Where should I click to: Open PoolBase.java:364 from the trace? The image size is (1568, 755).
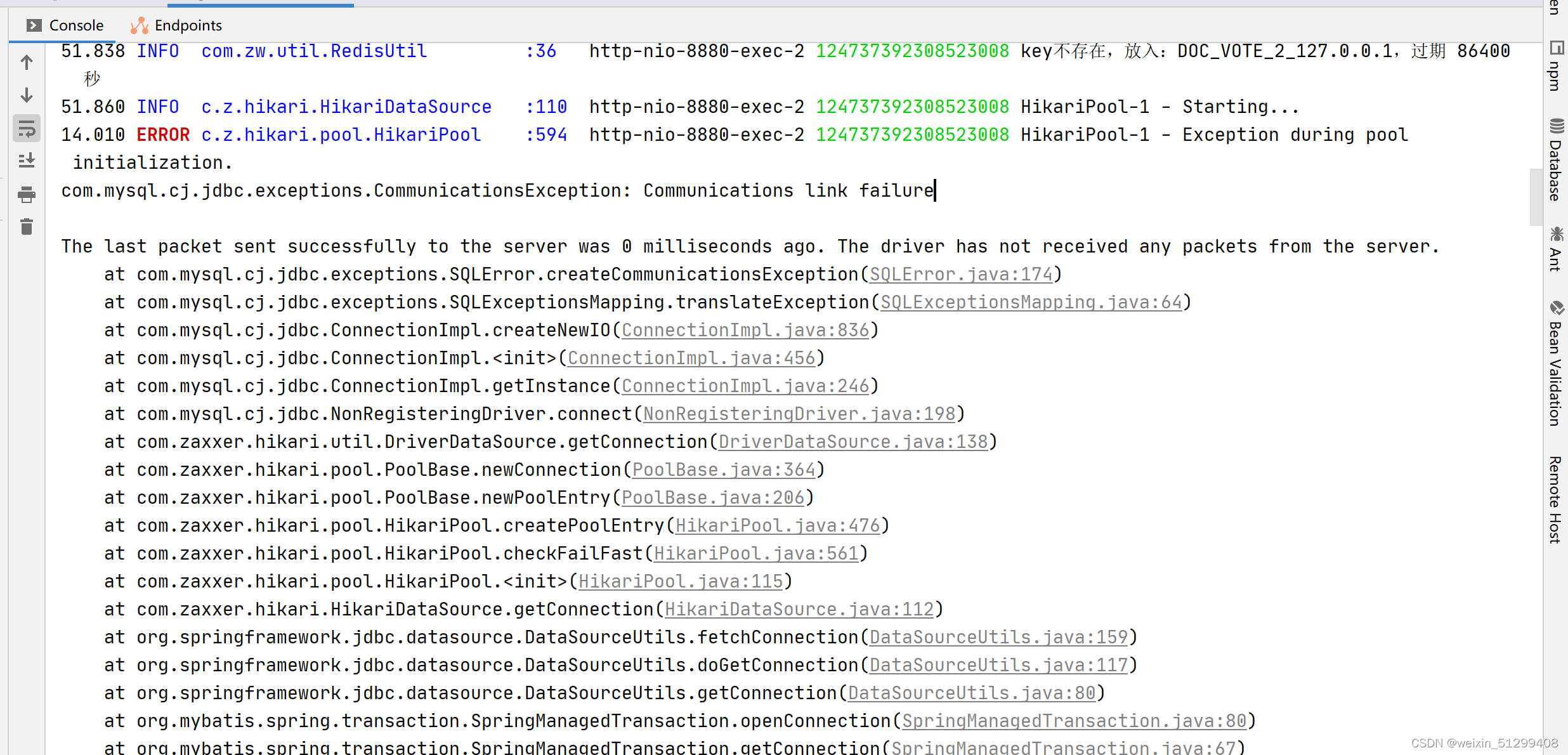click(x=724, y=469)
